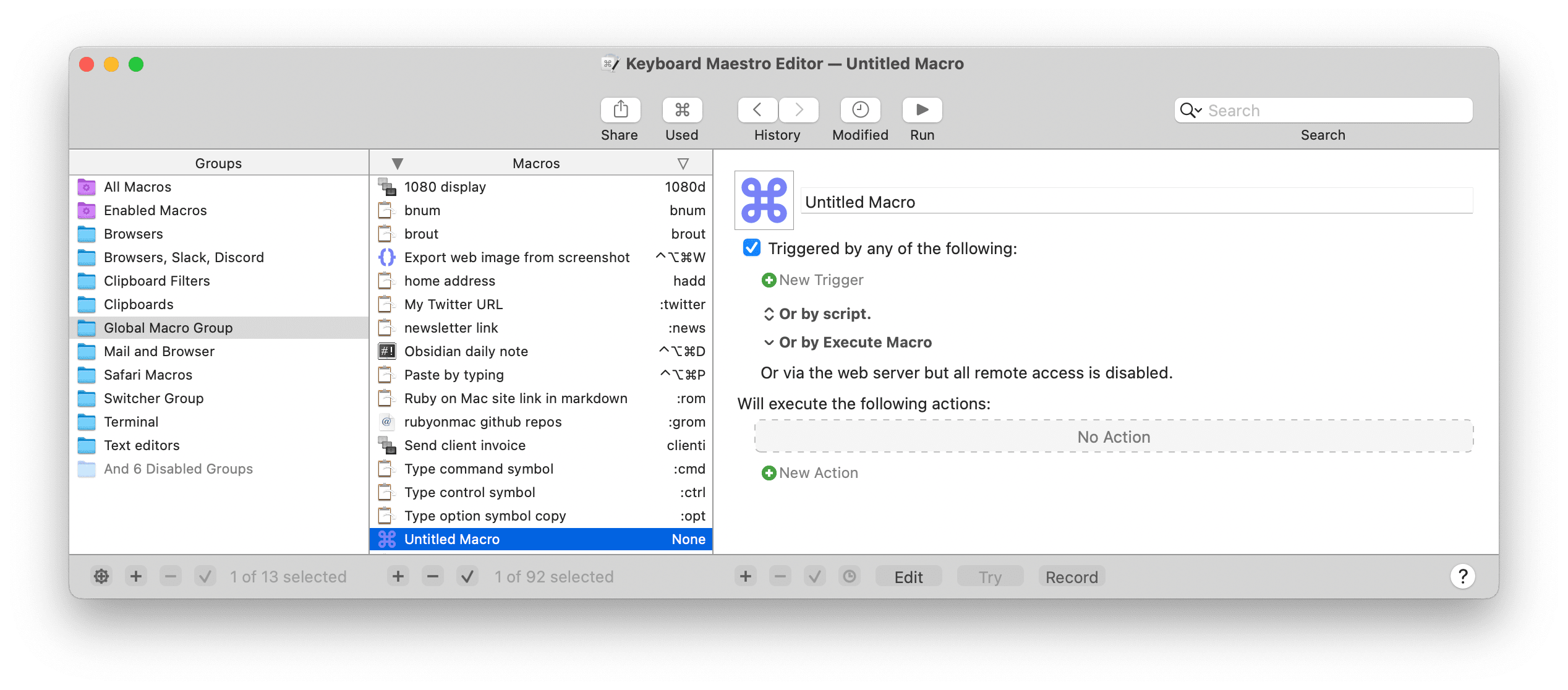Select the 'Ruby on Mac site link in markdown' macro
This screenshot has height=690, width=1568.
point(541,398)
